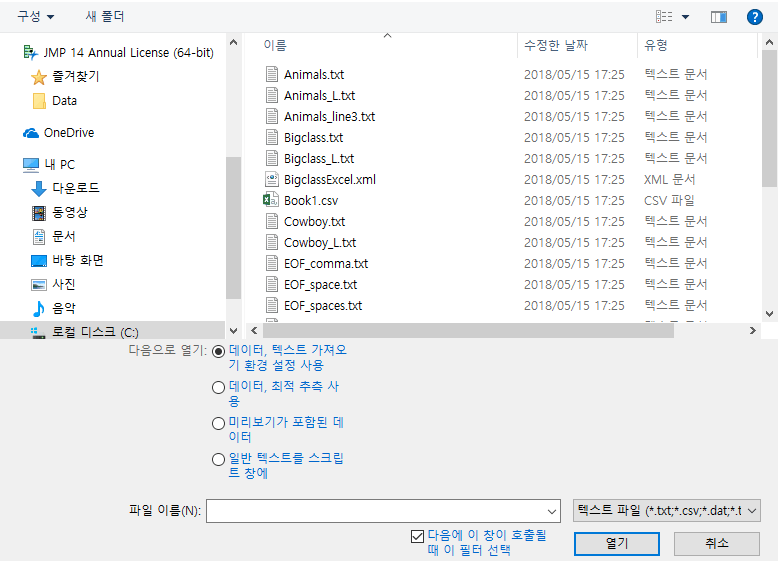
Task: Click the CSV 파일 type cell
Action: tap(669, 200)
